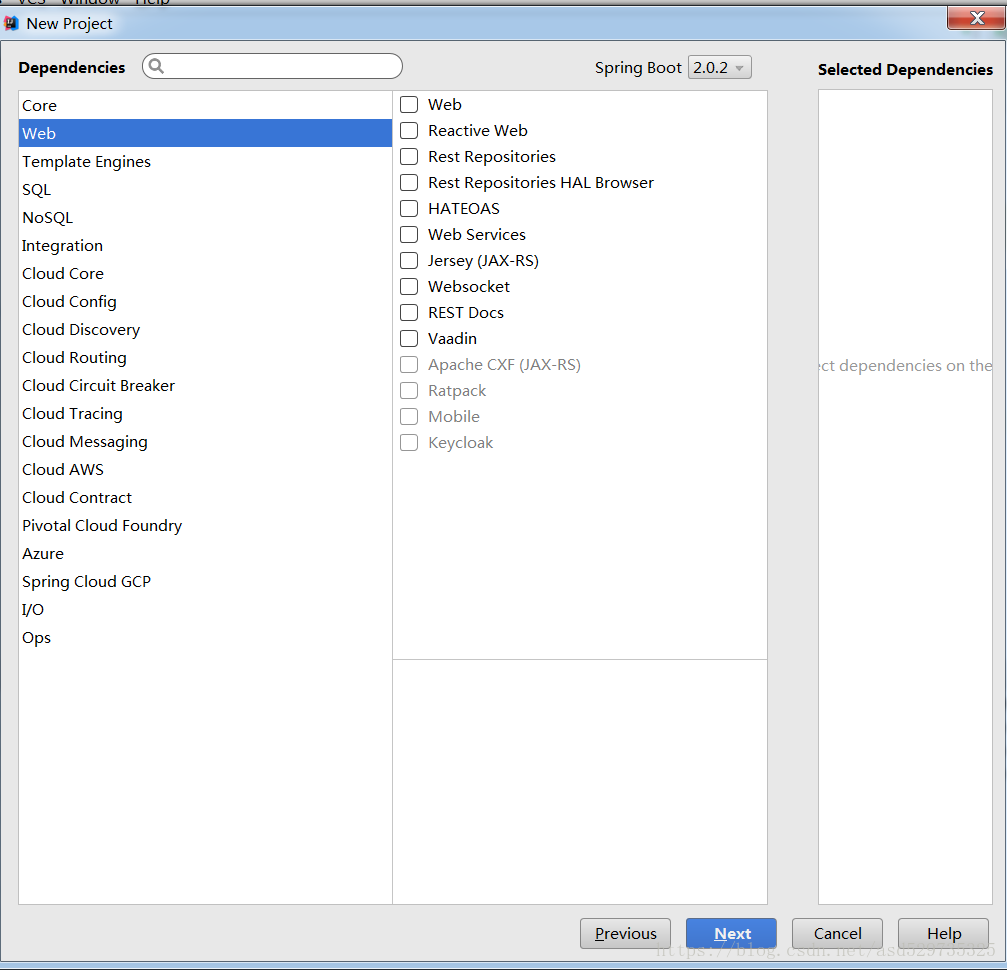
Task: Select the Core category
Action: 205,105
